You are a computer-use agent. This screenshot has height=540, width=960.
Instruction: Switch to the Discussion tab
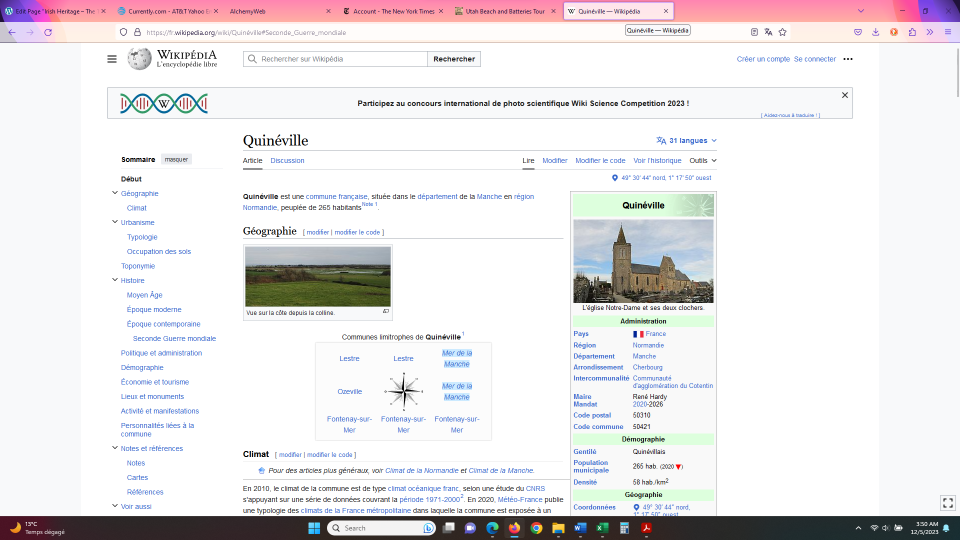(x=287, y=160)
